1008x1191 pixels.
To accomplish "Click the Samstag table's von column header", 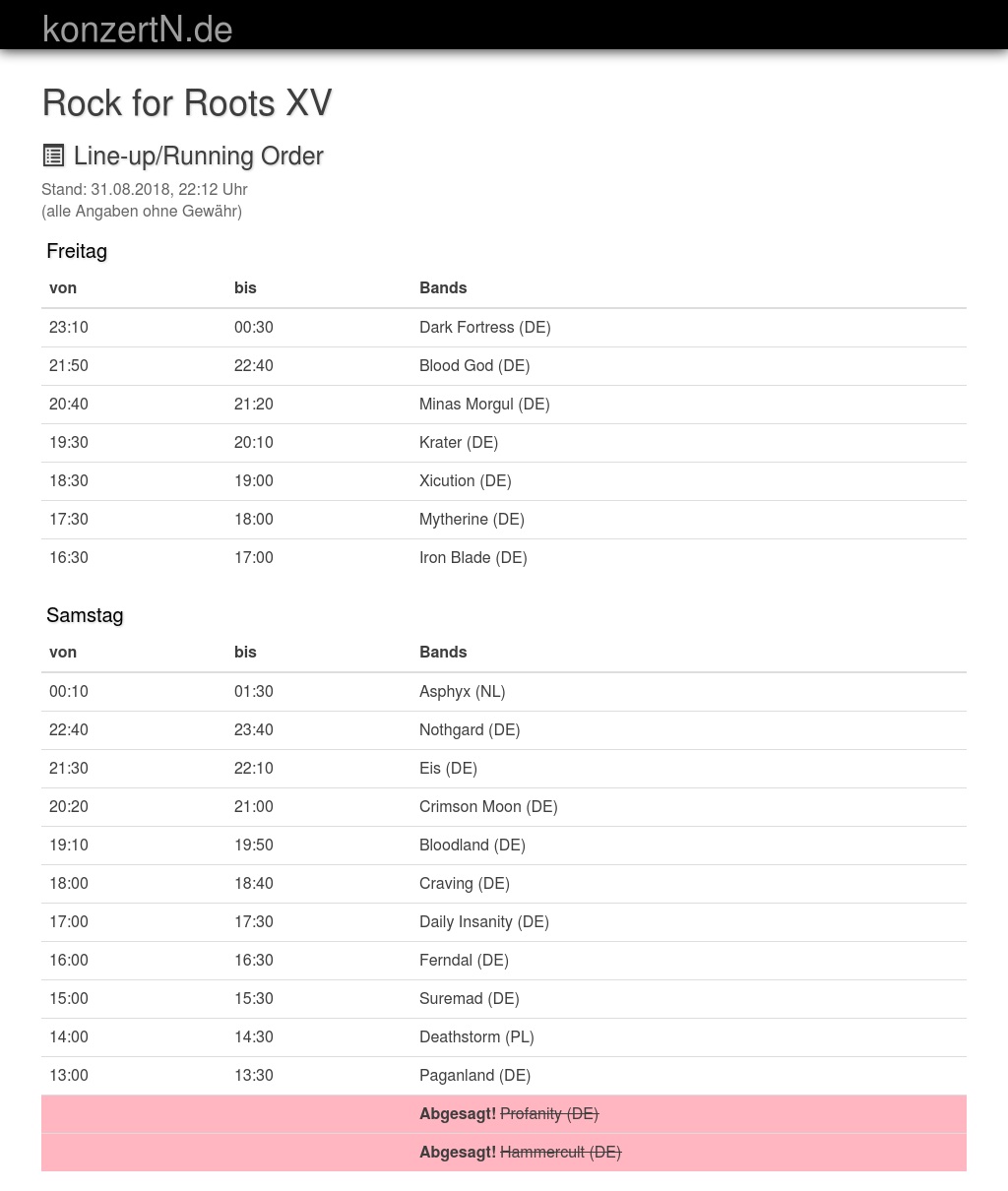I will pyautogui.click(x=63, y=653).
